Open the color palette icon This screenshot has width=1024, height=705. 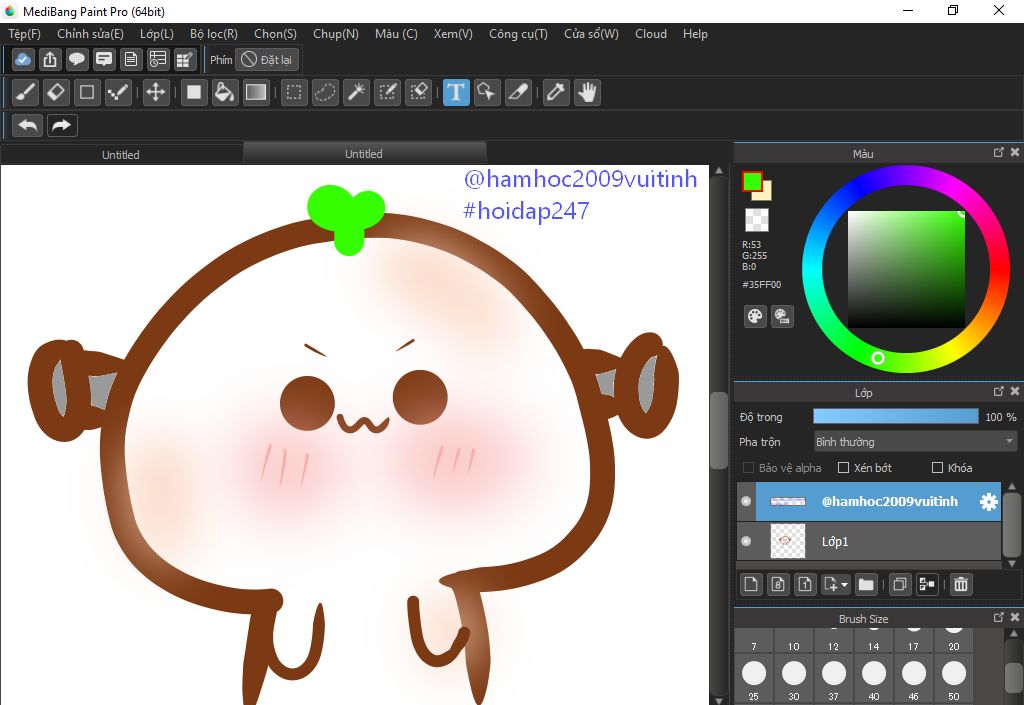click(755, 317)
